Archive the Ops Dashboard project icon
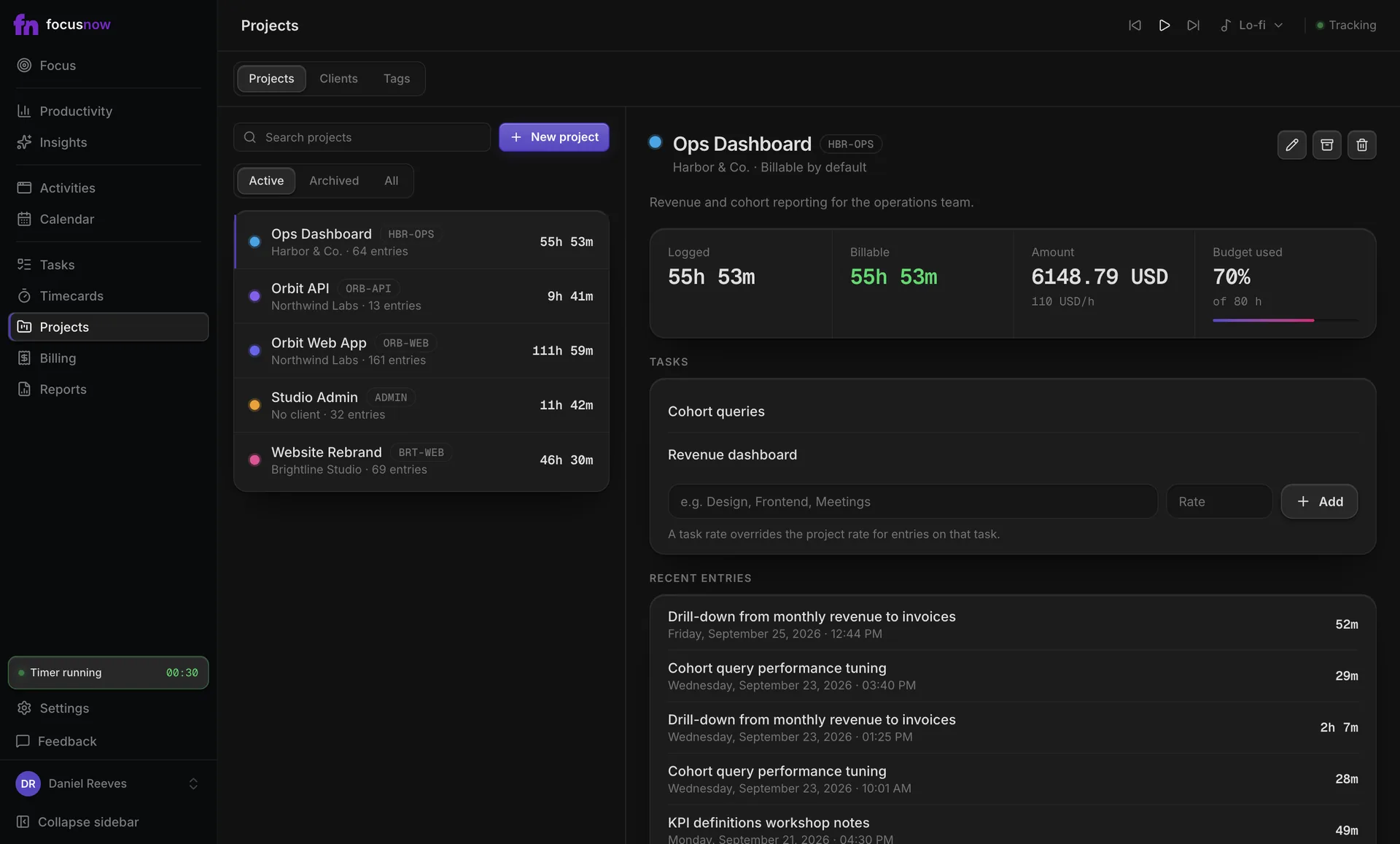This screenshot has width=1400, height=844. (x=1326, y=145)
